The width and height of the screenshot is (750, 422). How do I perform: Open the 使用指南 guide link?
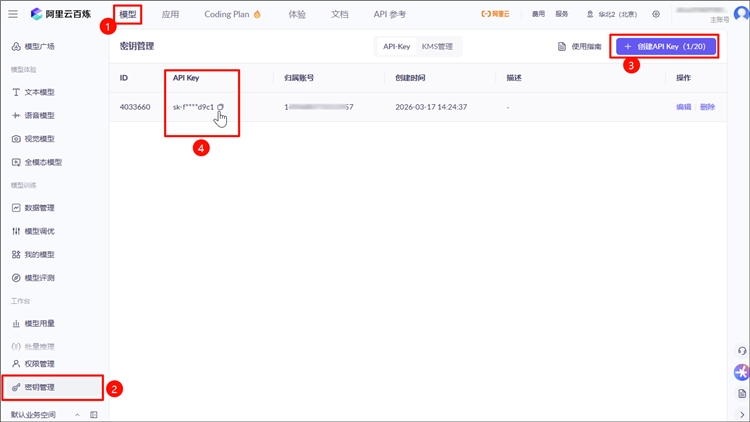(580, 46)
